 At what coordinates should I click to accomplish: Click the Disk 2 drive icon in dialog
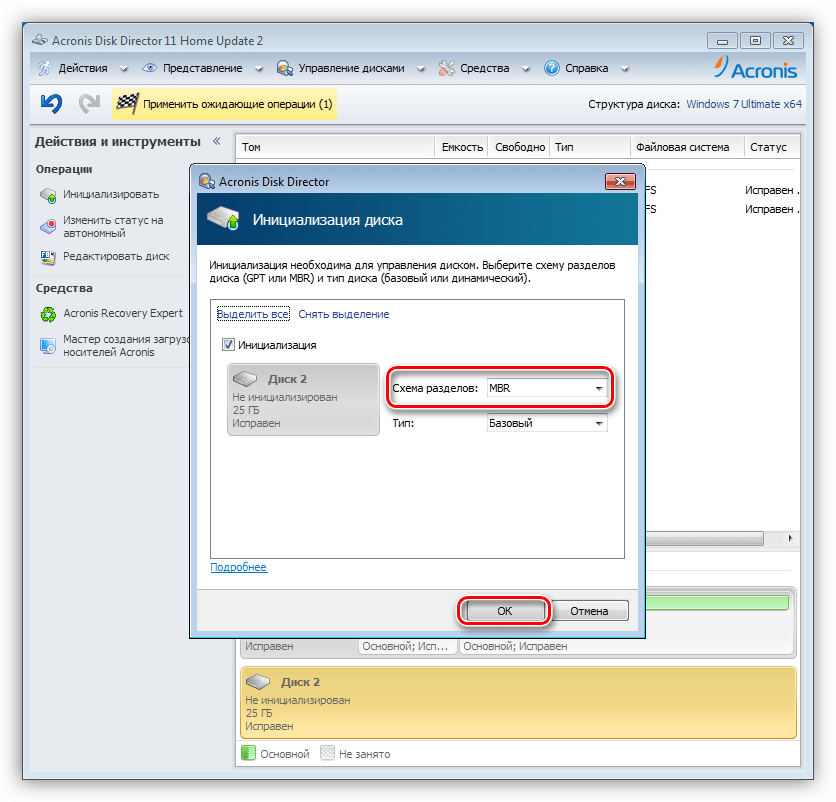click(245, 379)
